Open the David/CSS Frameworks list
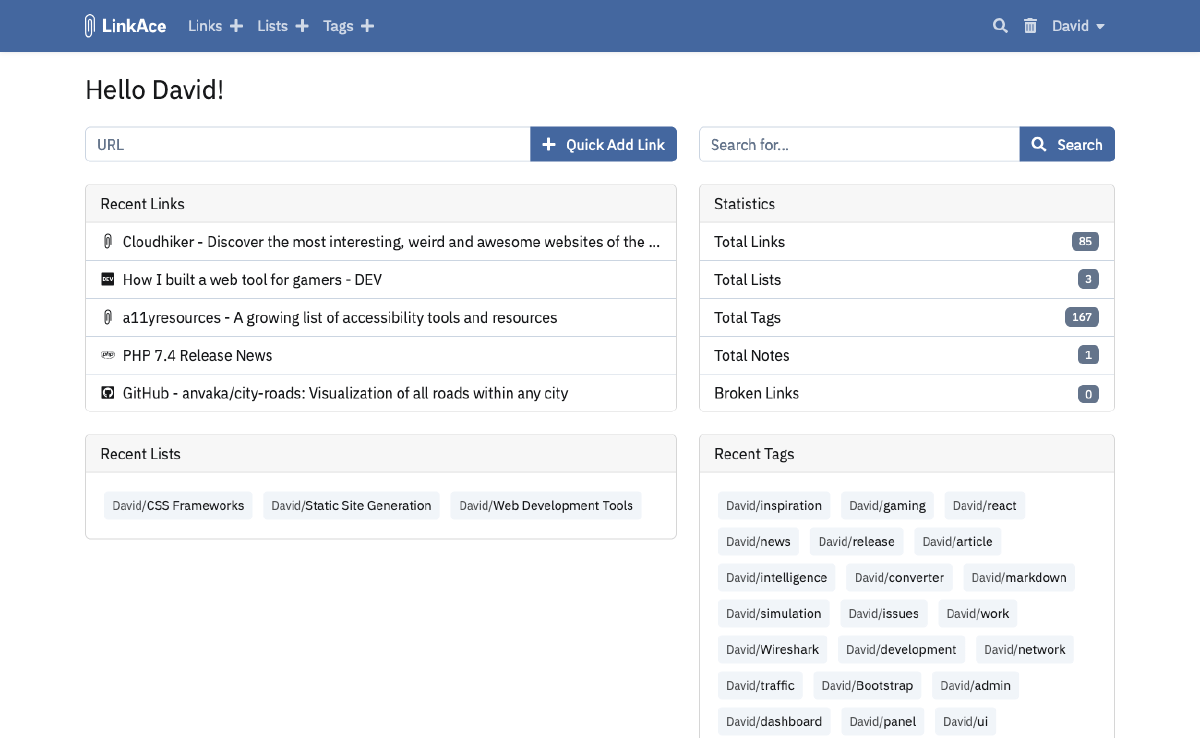Viewport: 1200px width, 738px height. tap(178, 505)
